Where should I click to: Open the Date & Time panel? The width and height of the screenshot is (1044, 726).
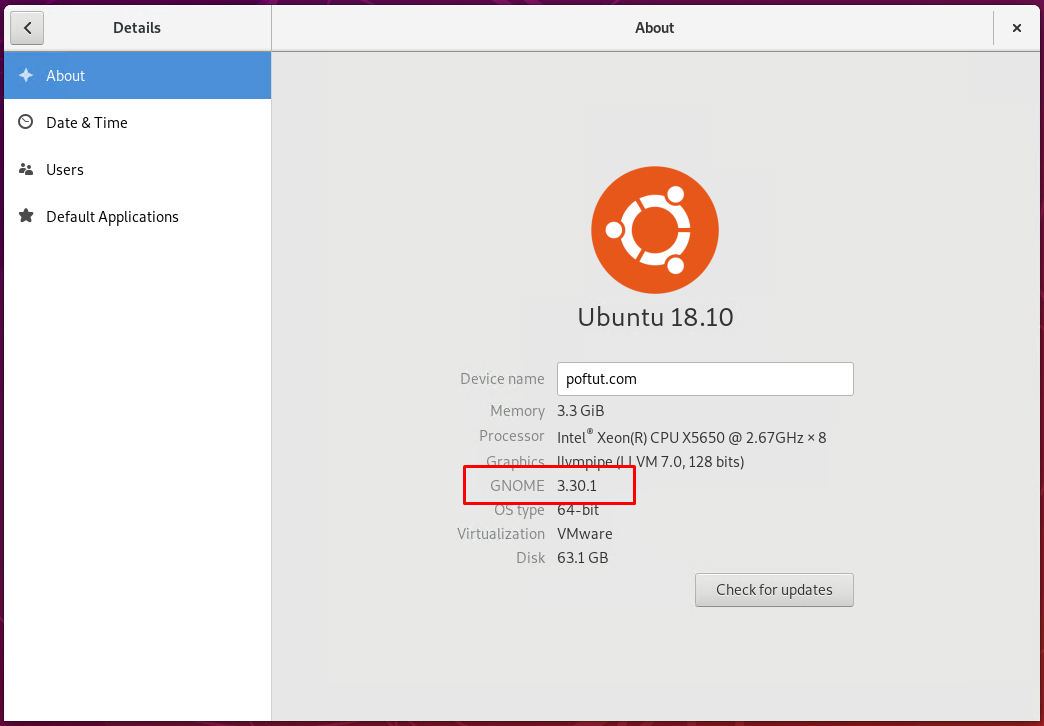(137, 123)
